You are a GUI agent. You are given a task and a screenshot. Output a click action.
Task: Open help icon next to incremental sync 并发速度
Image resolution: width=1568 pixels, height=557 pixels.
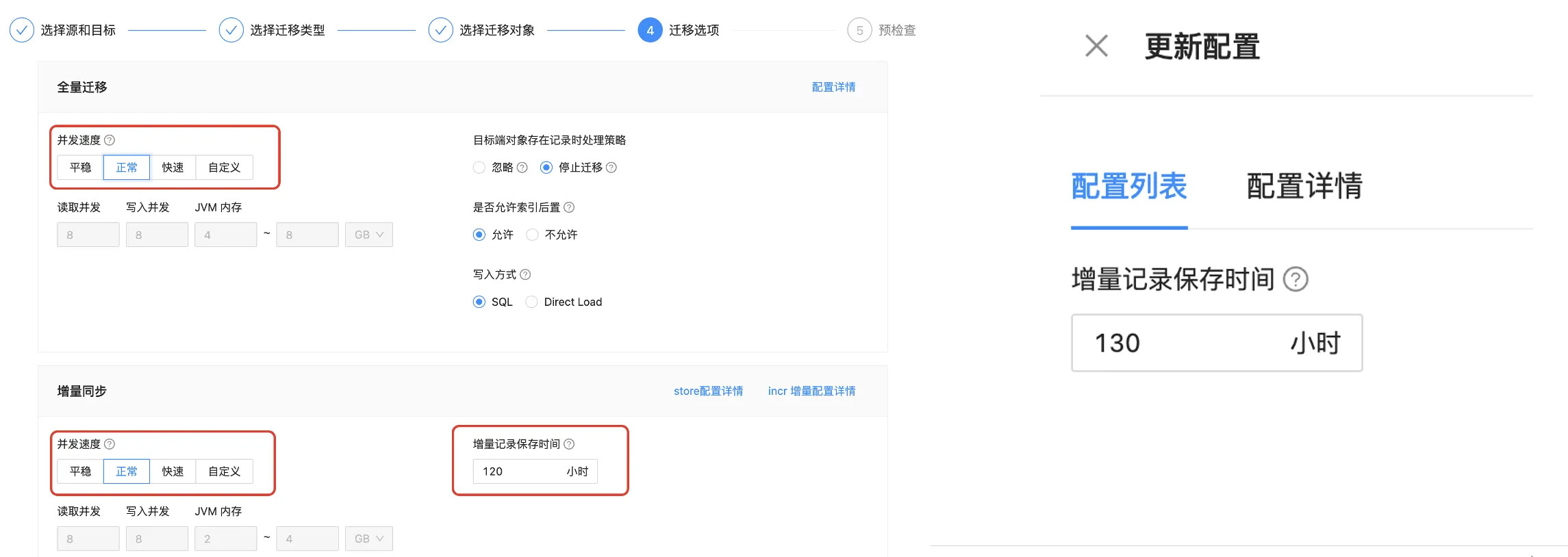(110, 444)
